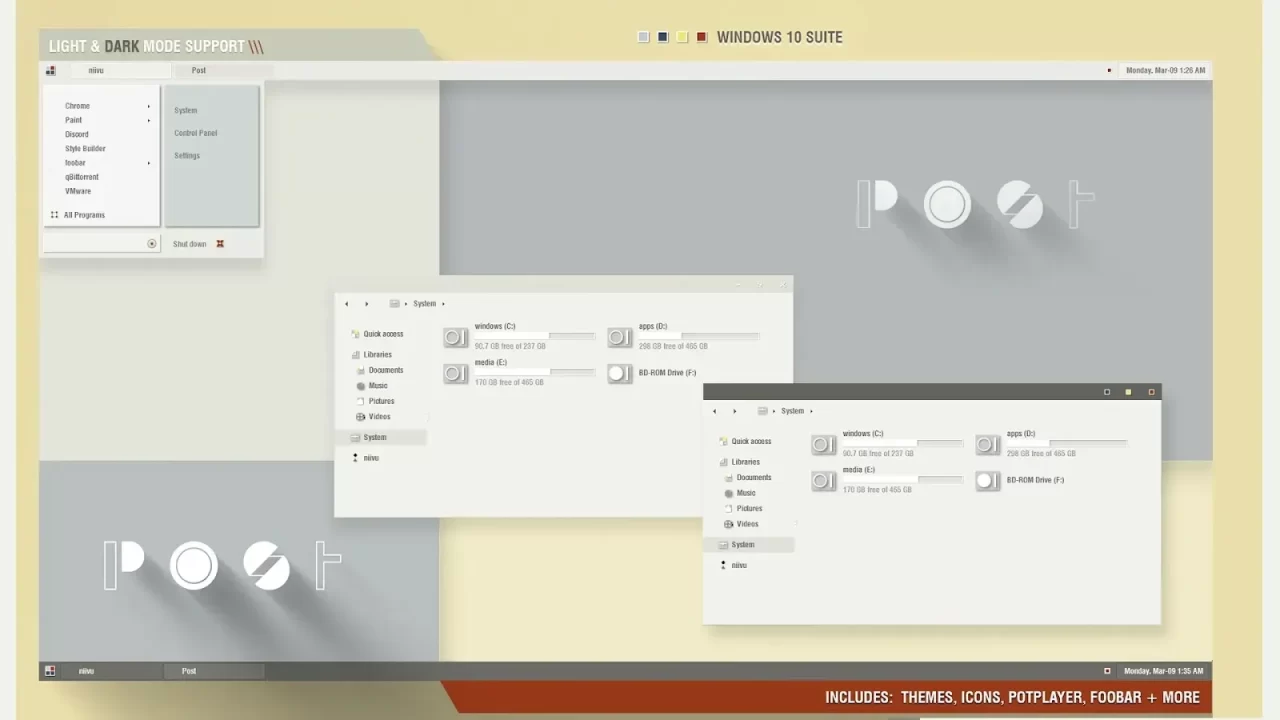Screen dimensions: 1280x720
Task: Open System in start menu right pane
Action: (186, 111)
